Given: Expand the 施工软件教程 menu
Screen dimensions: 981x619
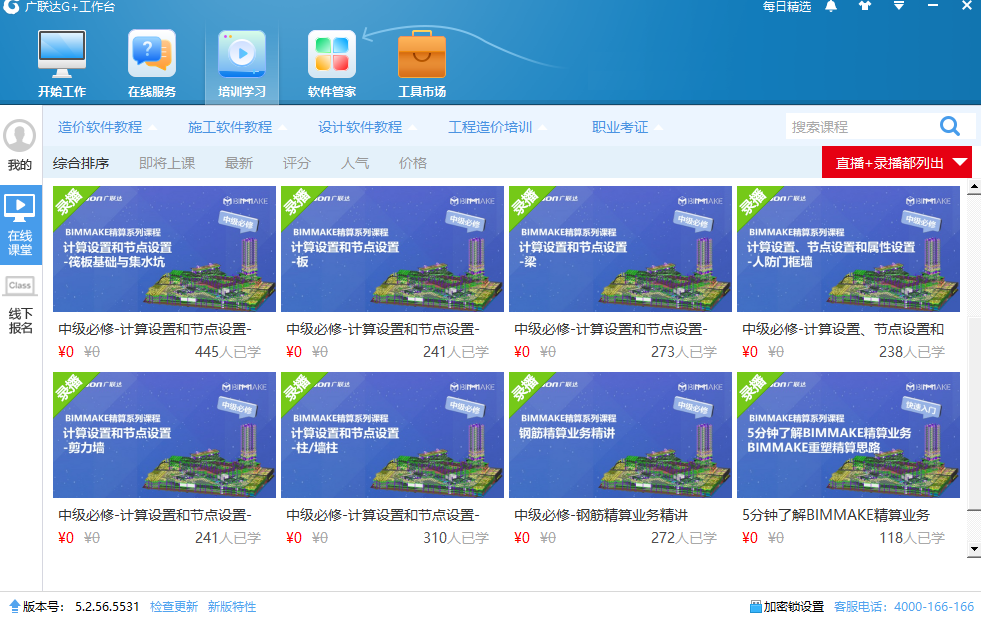Looking at the screenshot, I should coord(237,127).
